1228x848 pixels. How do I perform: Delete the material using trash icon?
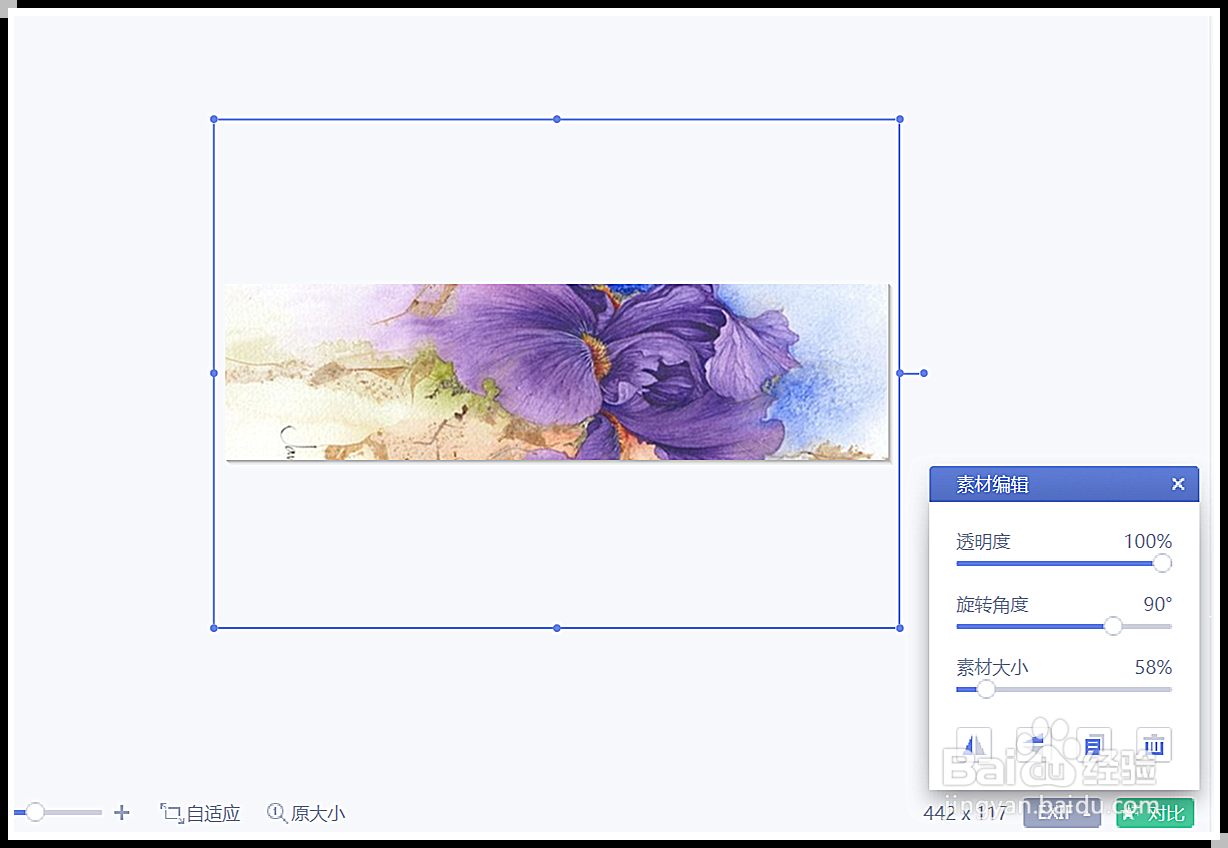[x=1153, y=745]
